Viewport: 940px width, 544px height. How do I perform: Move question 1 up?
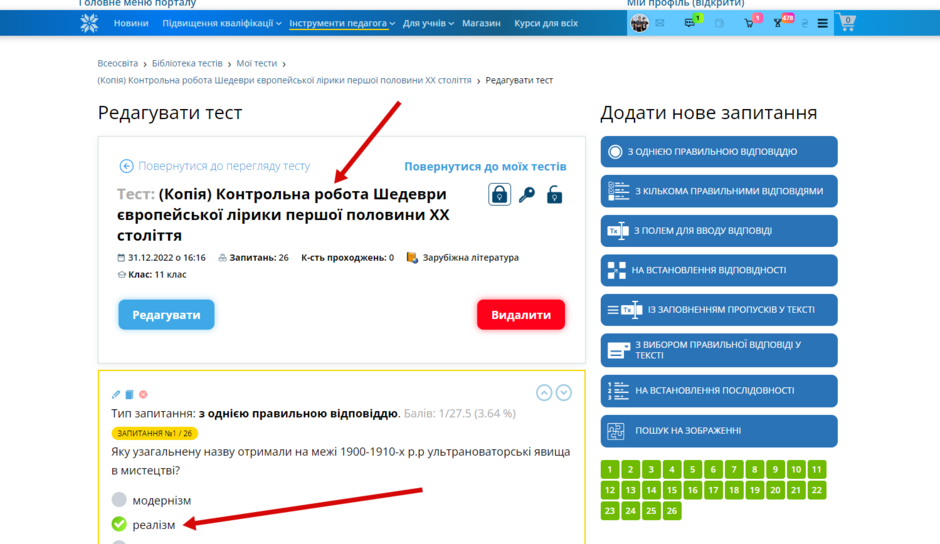(x=544, y=393)
